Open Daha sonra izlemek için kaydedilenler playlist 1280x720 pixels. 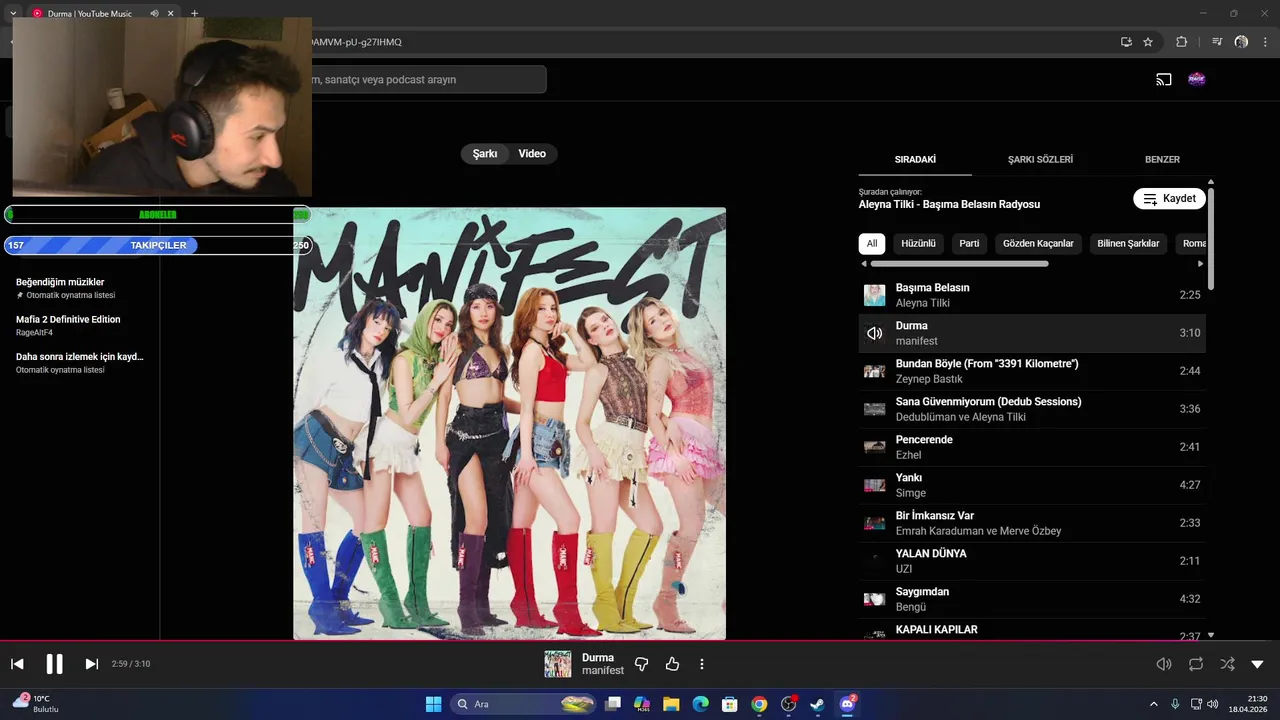pos(80,362)
